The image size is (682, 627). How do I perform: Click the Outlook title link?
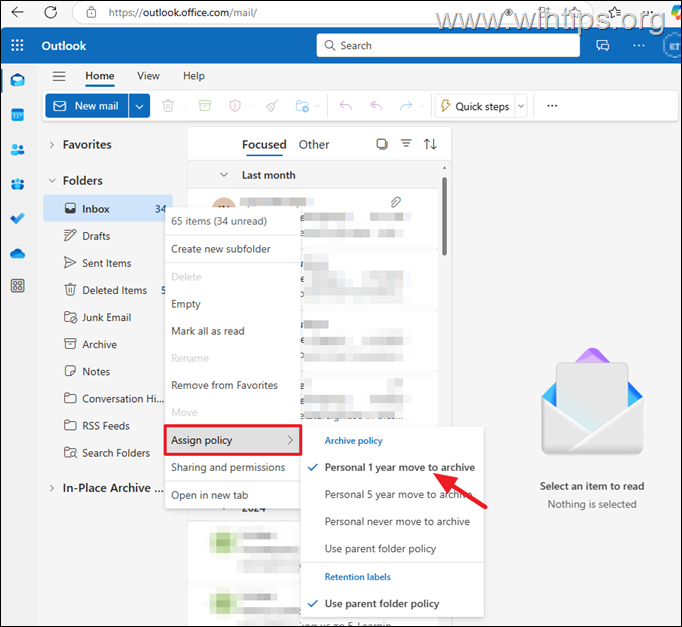pos(64,46)
